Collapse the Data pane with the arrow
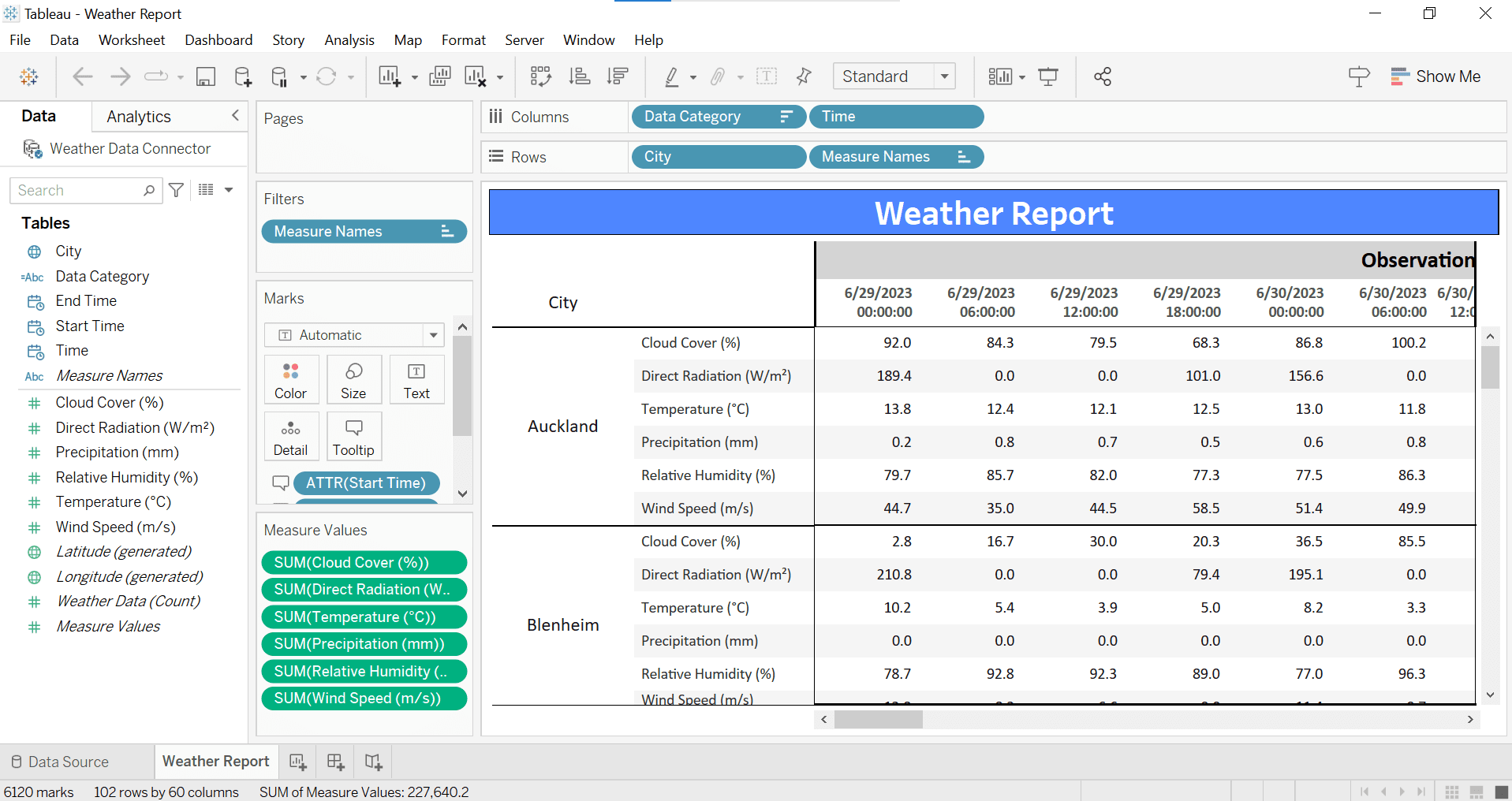 pyautogui.click(x=235, y=116)
